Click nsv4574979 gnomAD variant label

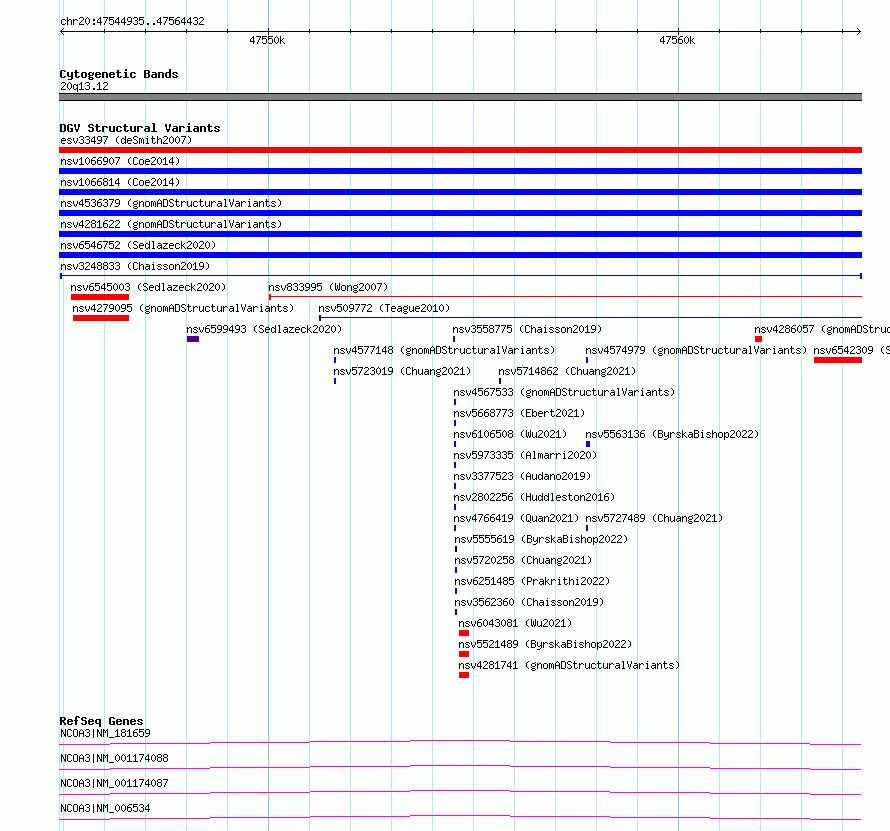click(696, 350)
